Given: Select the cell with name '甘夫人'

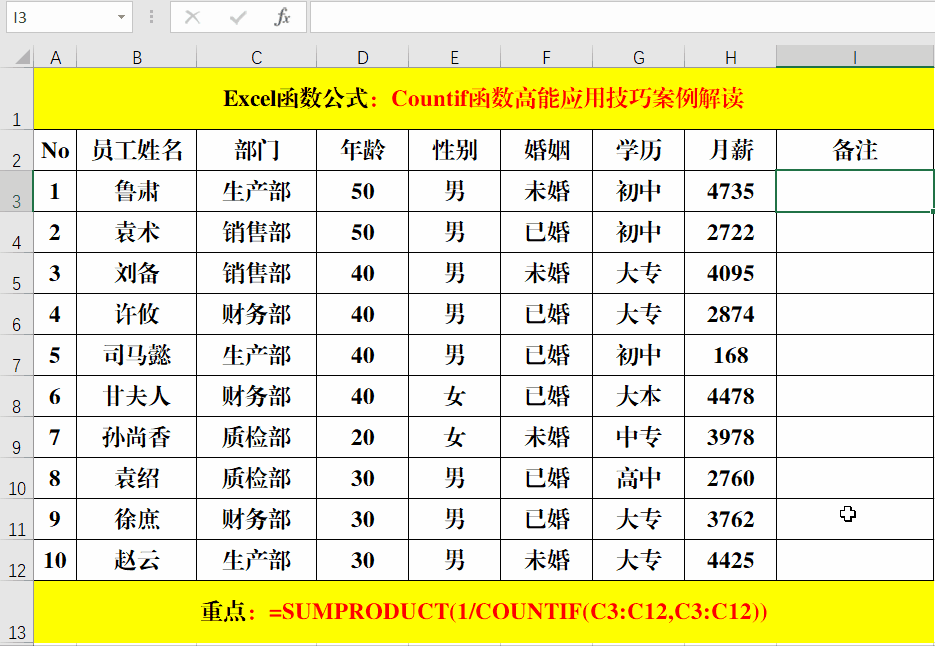Looking at the screenshot, I should pos(137,396).
